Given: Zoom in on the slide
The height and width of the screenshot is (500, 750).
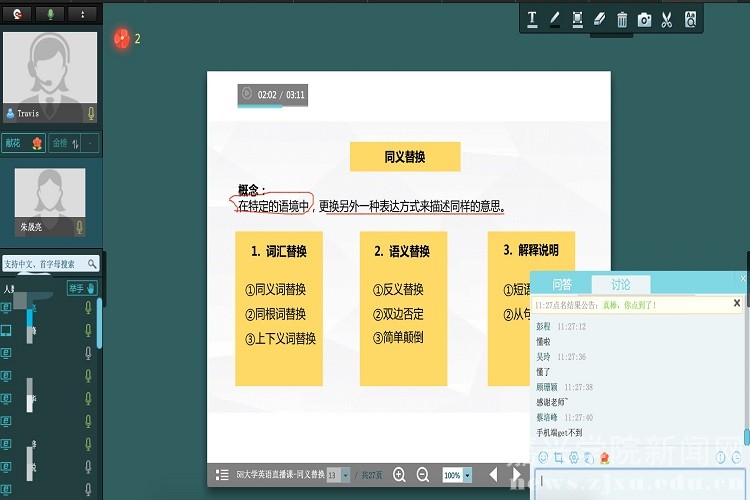Looking at the screenshot, I should 400,475.
